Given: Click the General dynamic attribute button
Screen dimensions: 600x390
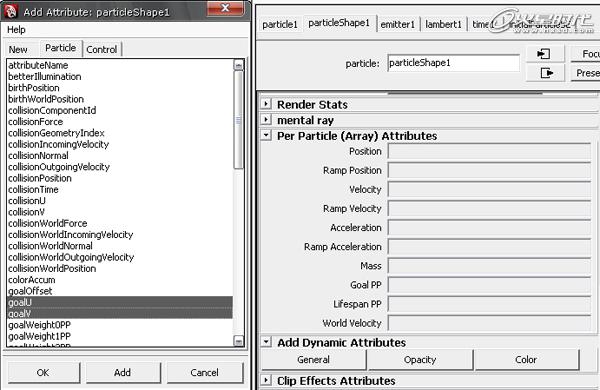Looking at the screenshot, I should [313, 360].
